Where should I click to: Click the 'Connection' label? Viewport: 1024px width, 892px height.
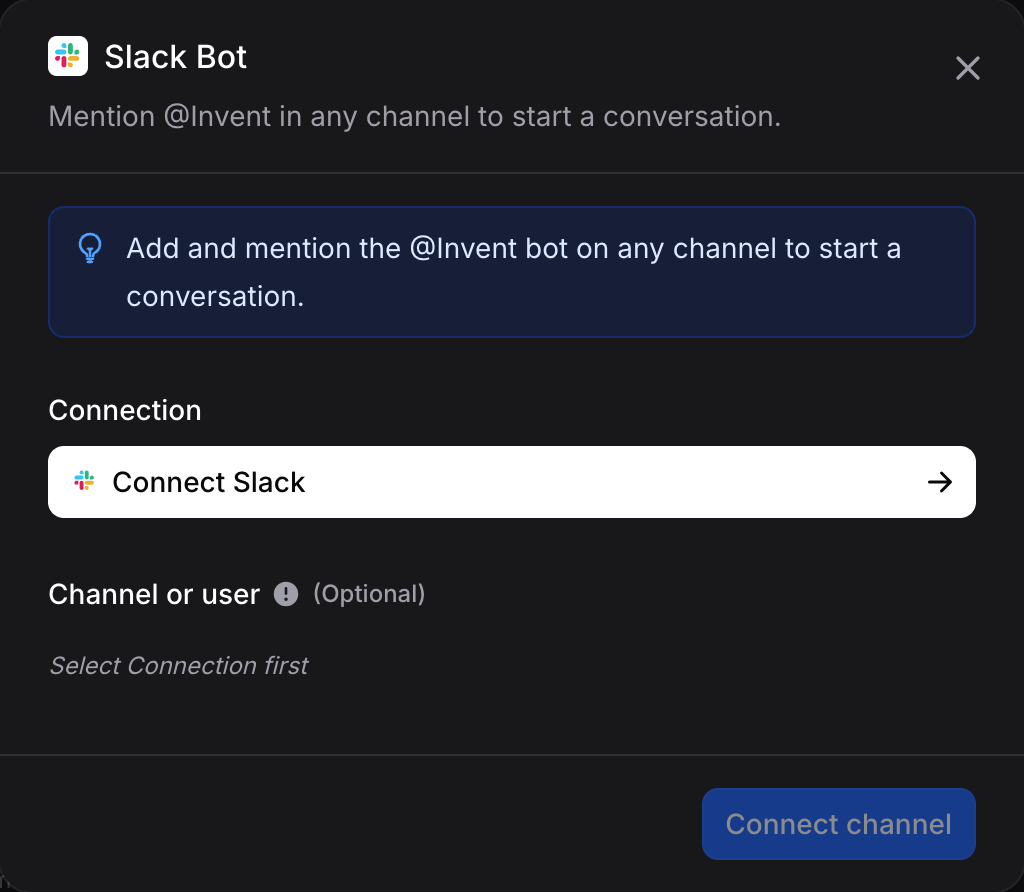point(125,411)
